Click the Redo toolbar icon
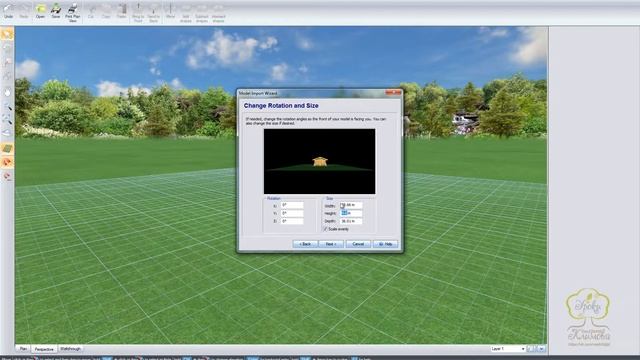Image resolution: width=640 pixels, height=360 pixels. pyautogui.click(x=24, y=11)
